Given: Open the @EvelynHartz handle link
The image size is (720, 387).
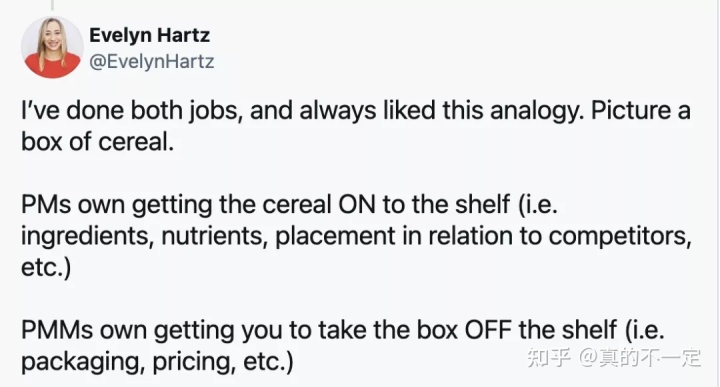Looking at the screenshot, I should (152, 62).
